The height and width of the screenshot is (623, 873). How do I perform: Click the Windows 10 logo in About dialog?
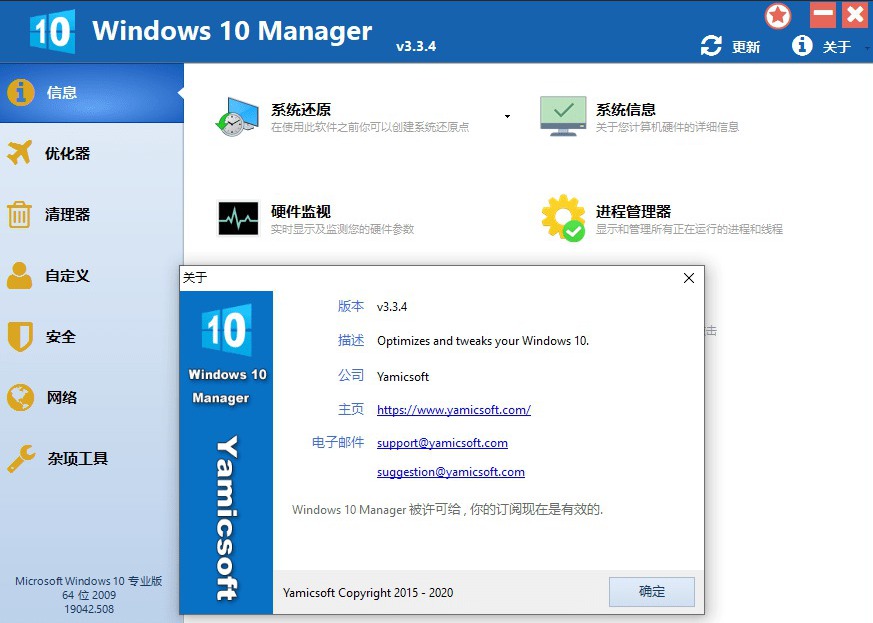point(227,330)
